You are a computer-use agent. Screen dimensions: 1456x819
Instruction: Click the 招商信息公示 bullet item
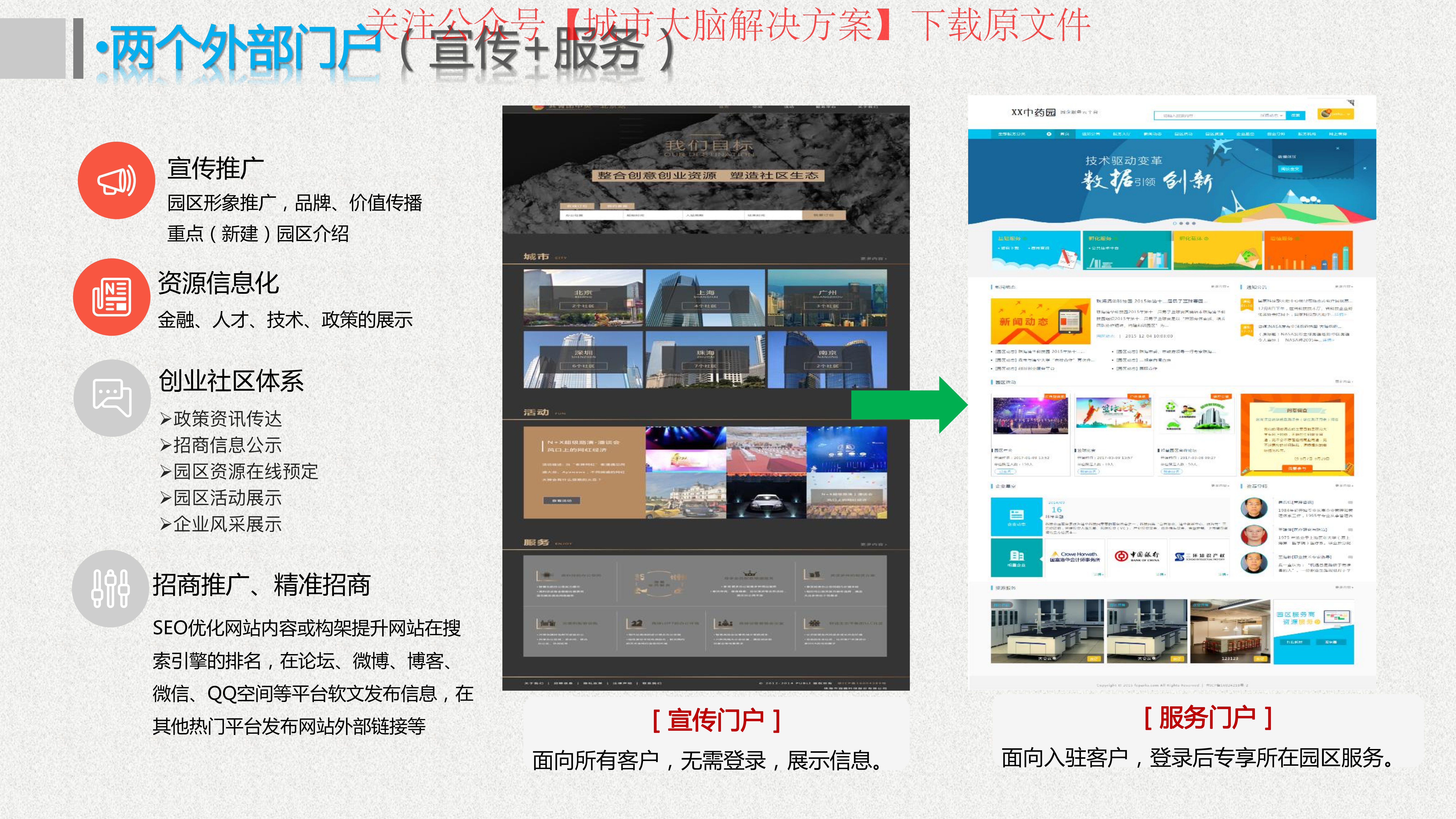(221, 445)
